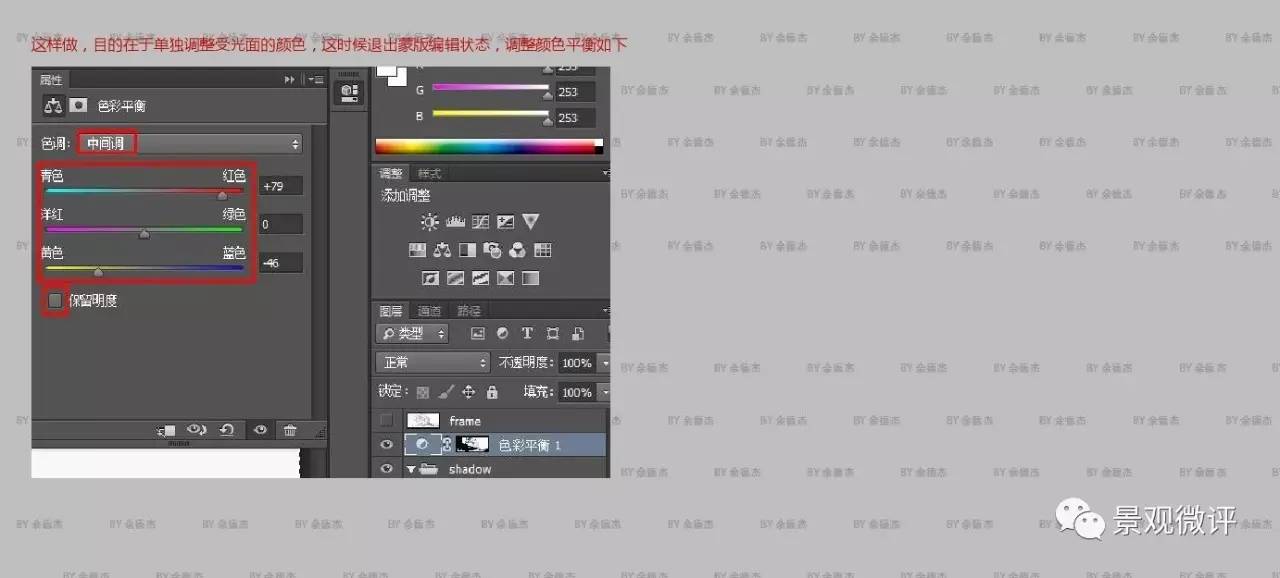Expand the shadow layer group

coord(410,469)
